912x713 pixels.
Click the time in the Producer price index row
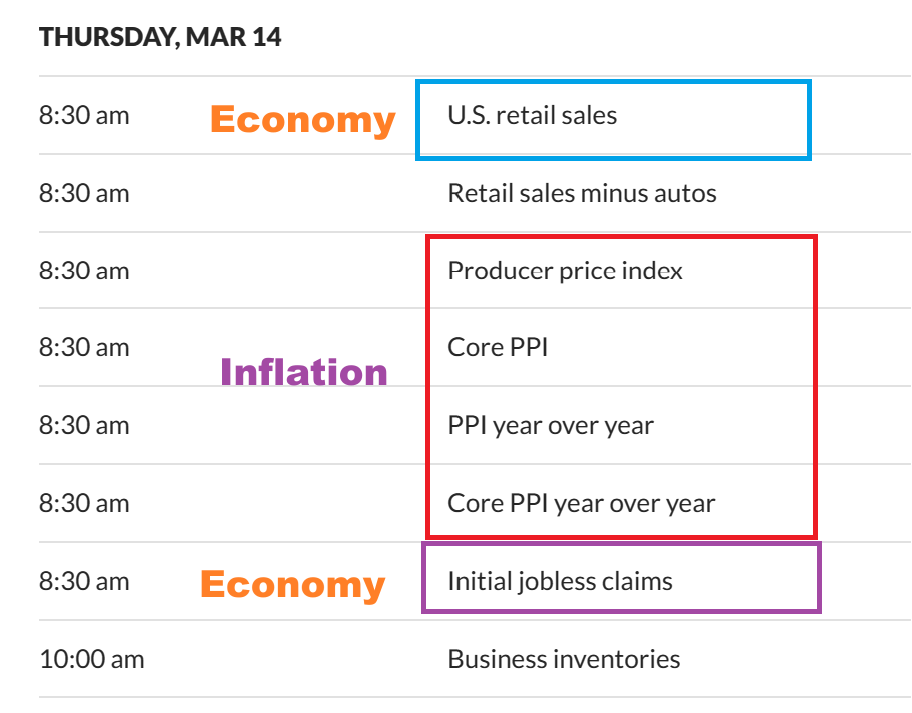84,271
